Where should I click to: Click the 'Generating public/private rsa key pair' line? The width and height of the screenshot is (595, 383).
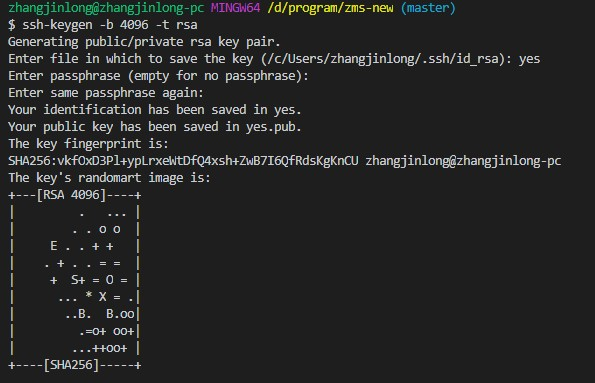(x=144, y=42)
